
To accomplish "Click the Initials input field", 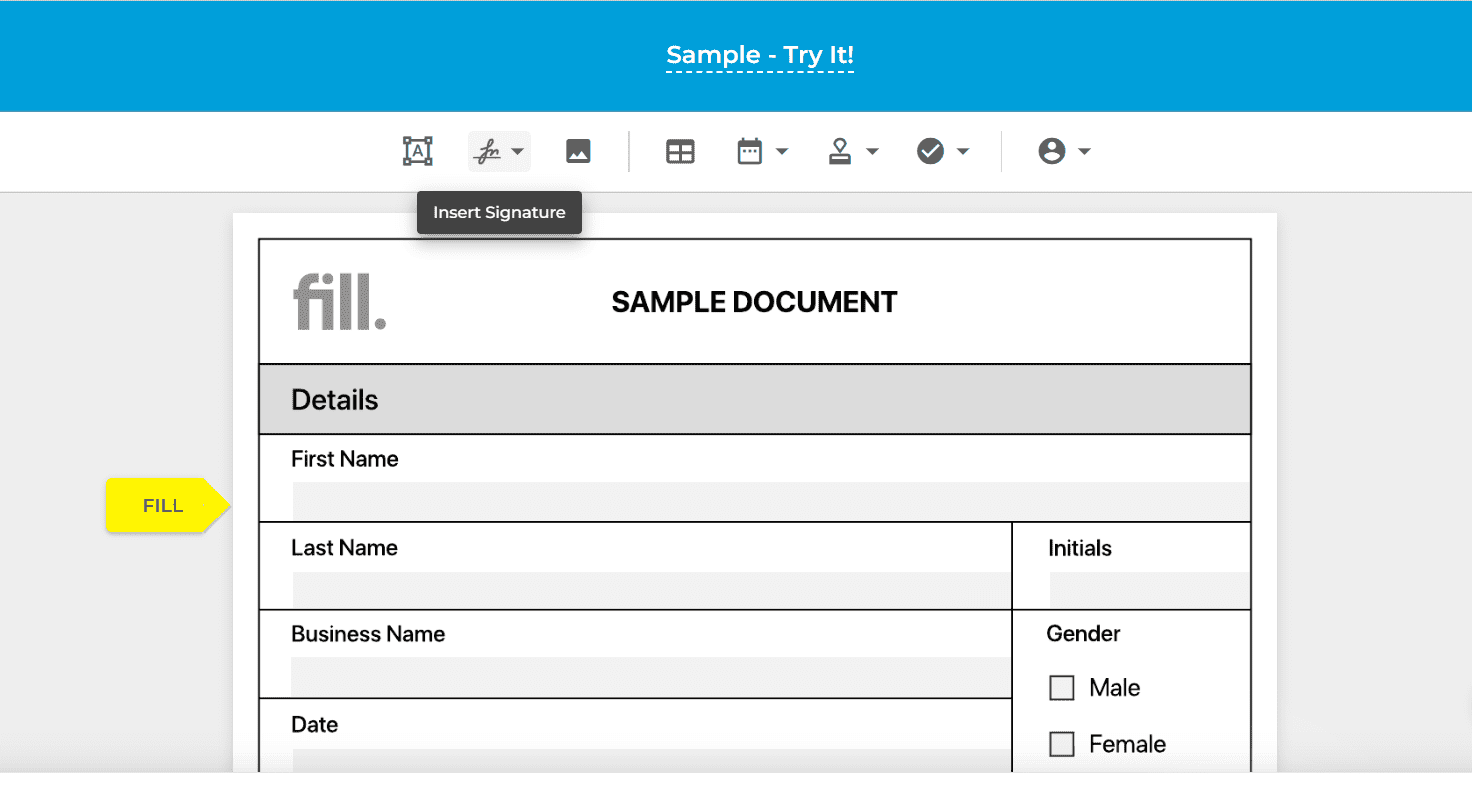I will pyautogui.click(x=1150, y=590).
